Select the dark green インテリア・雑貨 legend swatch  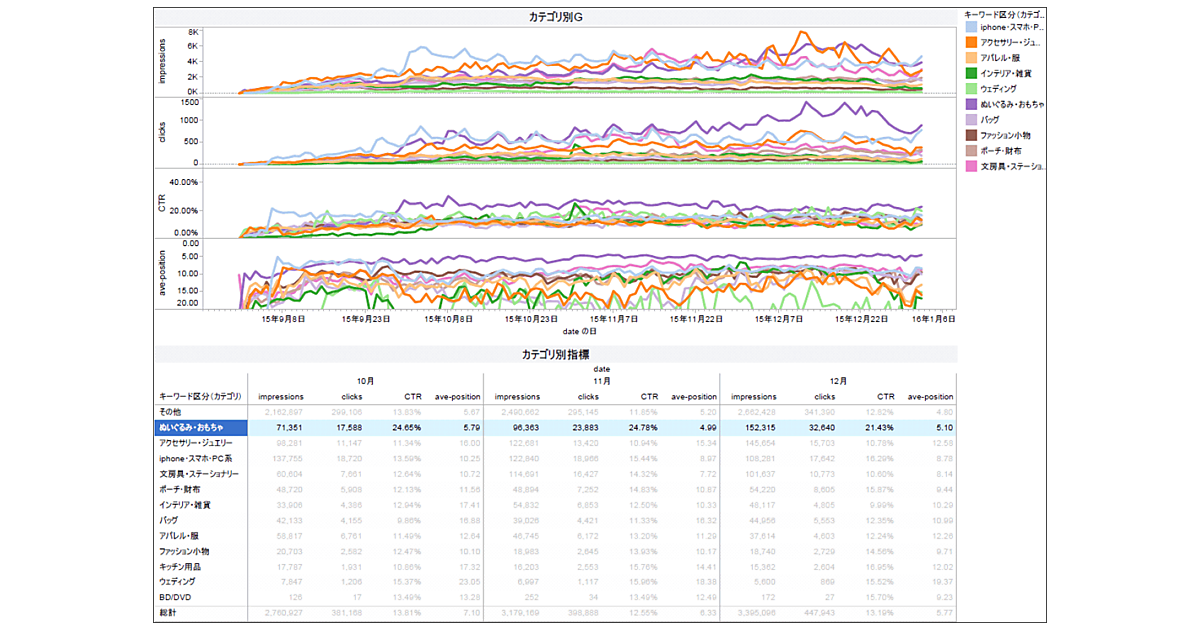tap(971, 73)
